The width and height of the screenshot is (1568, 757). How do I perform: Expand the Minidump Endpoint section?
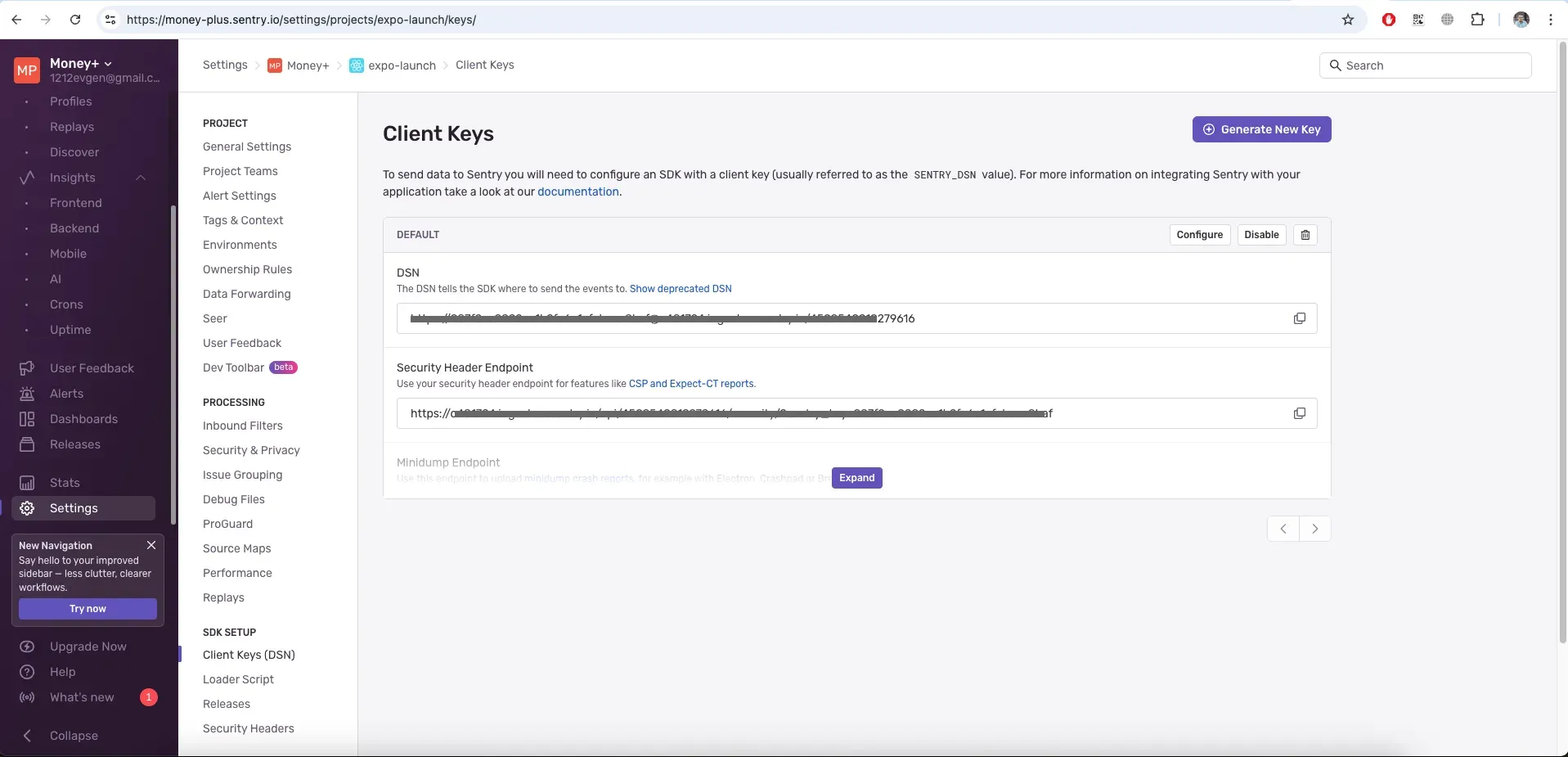856,478
